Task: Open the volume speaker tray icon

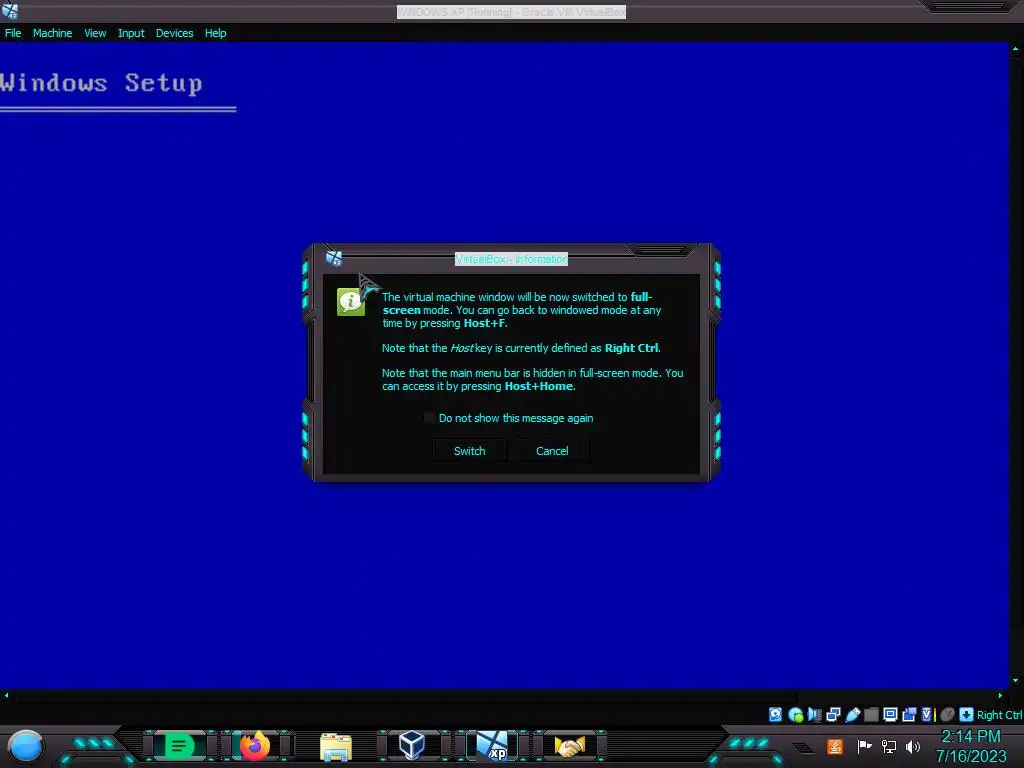Action: [x=913, y=746]
